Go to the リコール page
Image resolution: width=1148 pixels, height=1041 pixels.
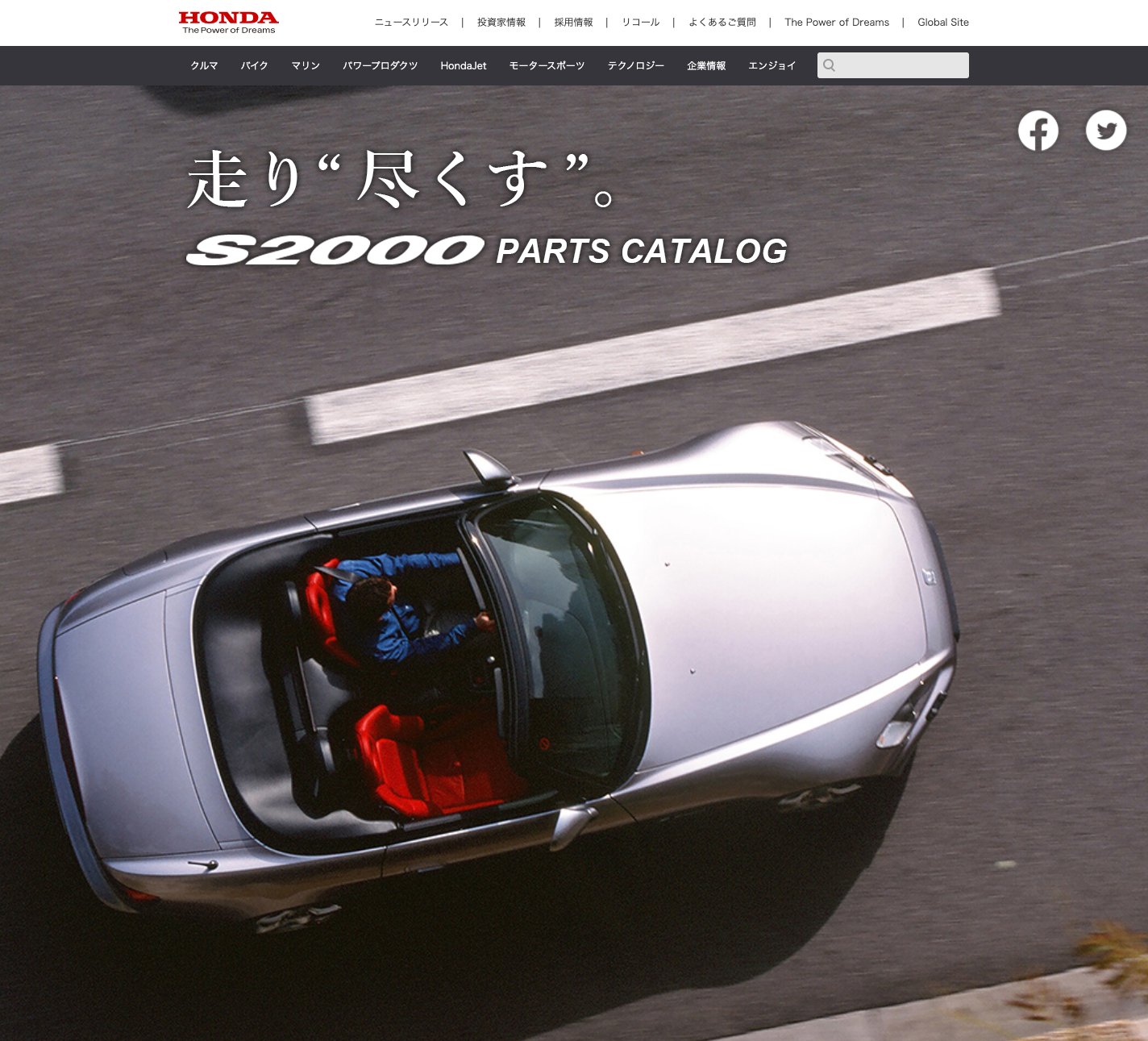[x=640, y=23]
